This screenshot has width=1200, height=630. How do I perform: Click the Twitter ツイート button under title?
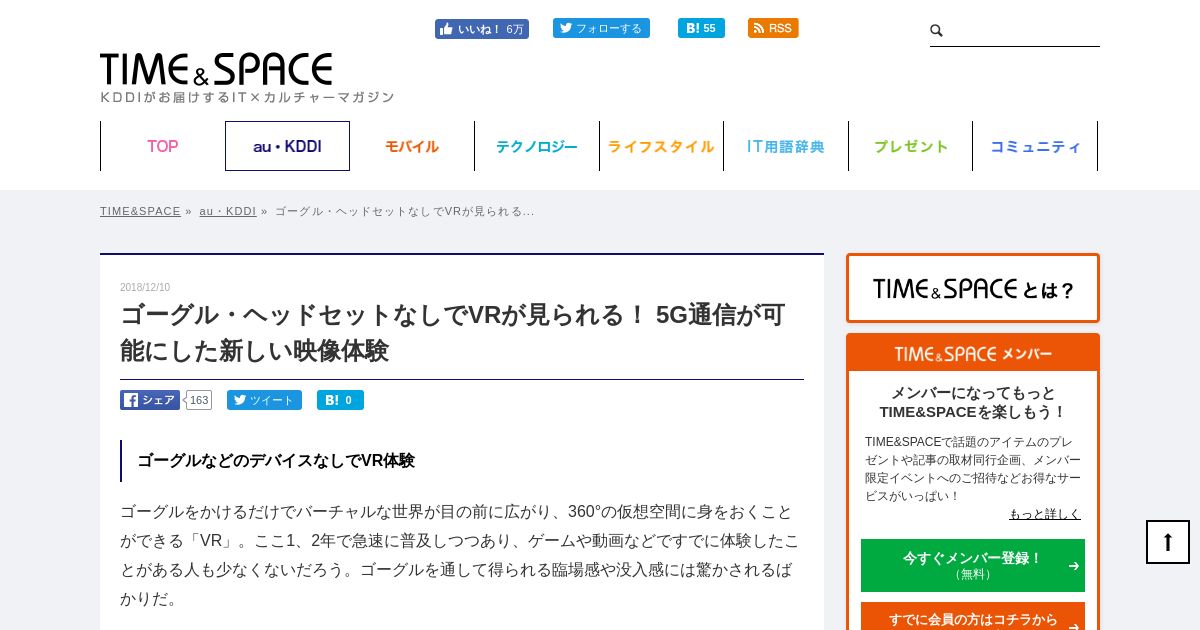click(x=264, y=400)
